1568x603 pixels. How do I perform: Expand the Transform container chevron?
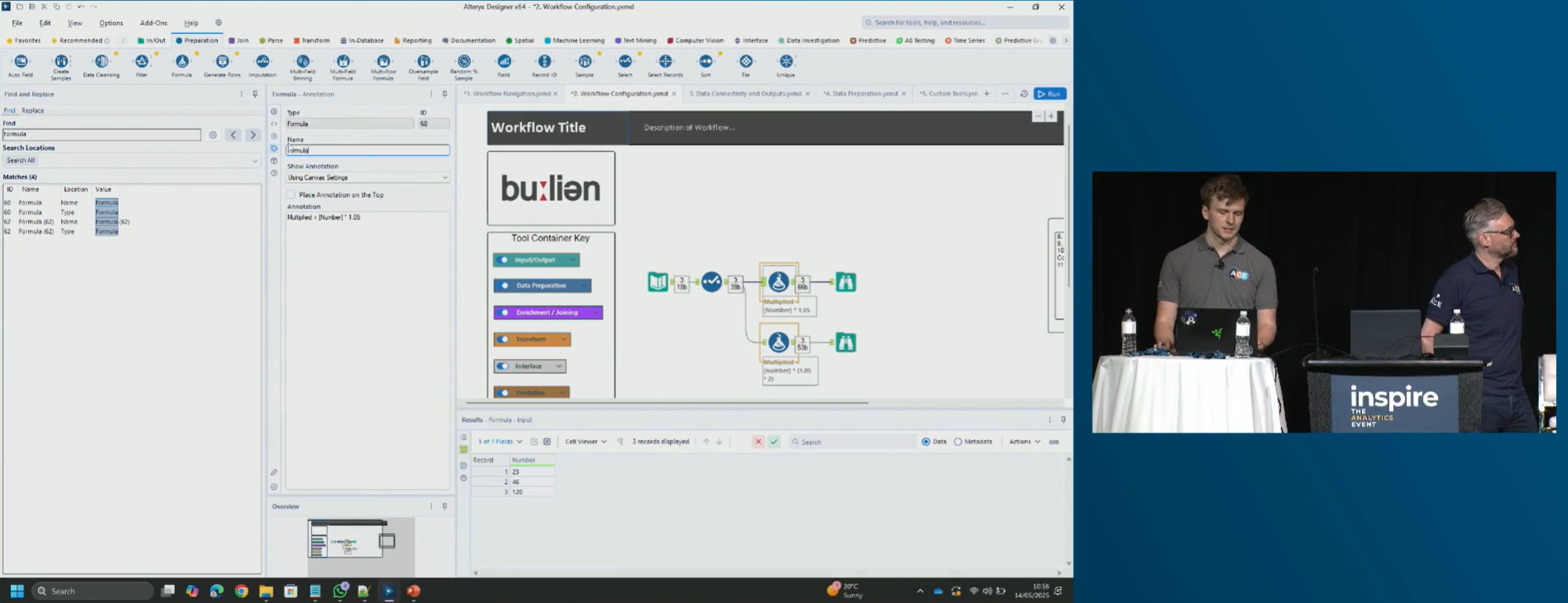563,339
